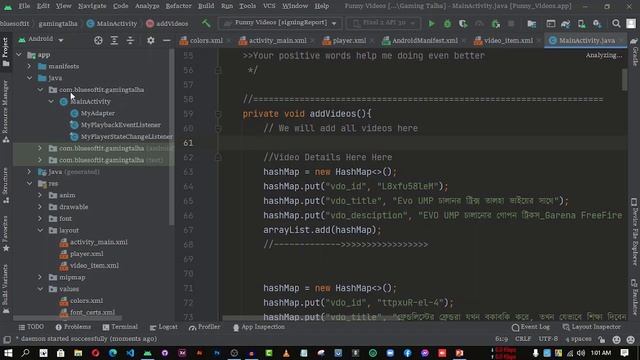This screenshot has height=360, width=640.
Task: Open the VCS menu
Action: 269,6
